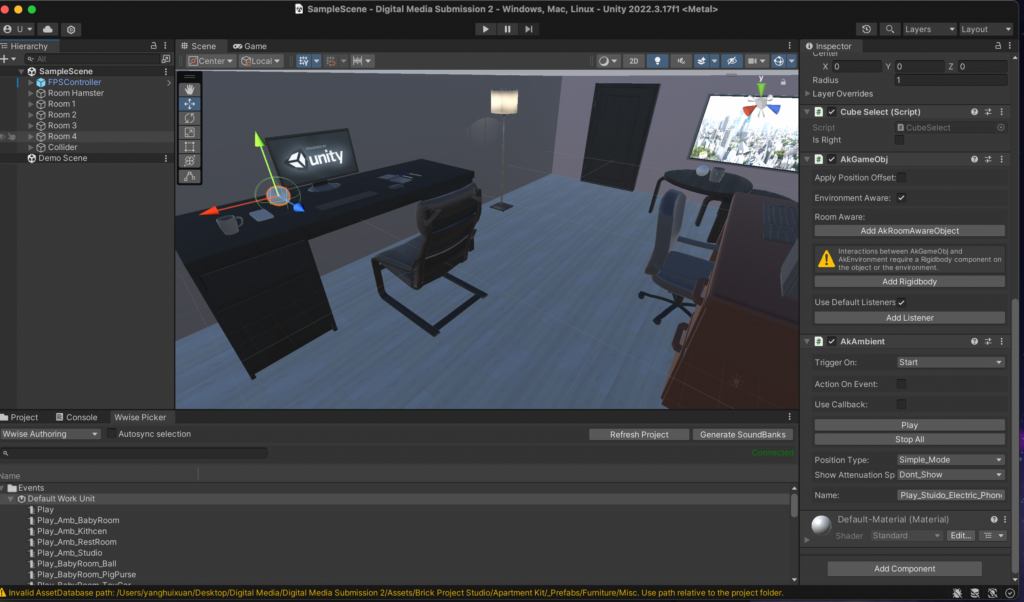
Task: Enable the Is Right checkbox
Action: click(900, 140)
